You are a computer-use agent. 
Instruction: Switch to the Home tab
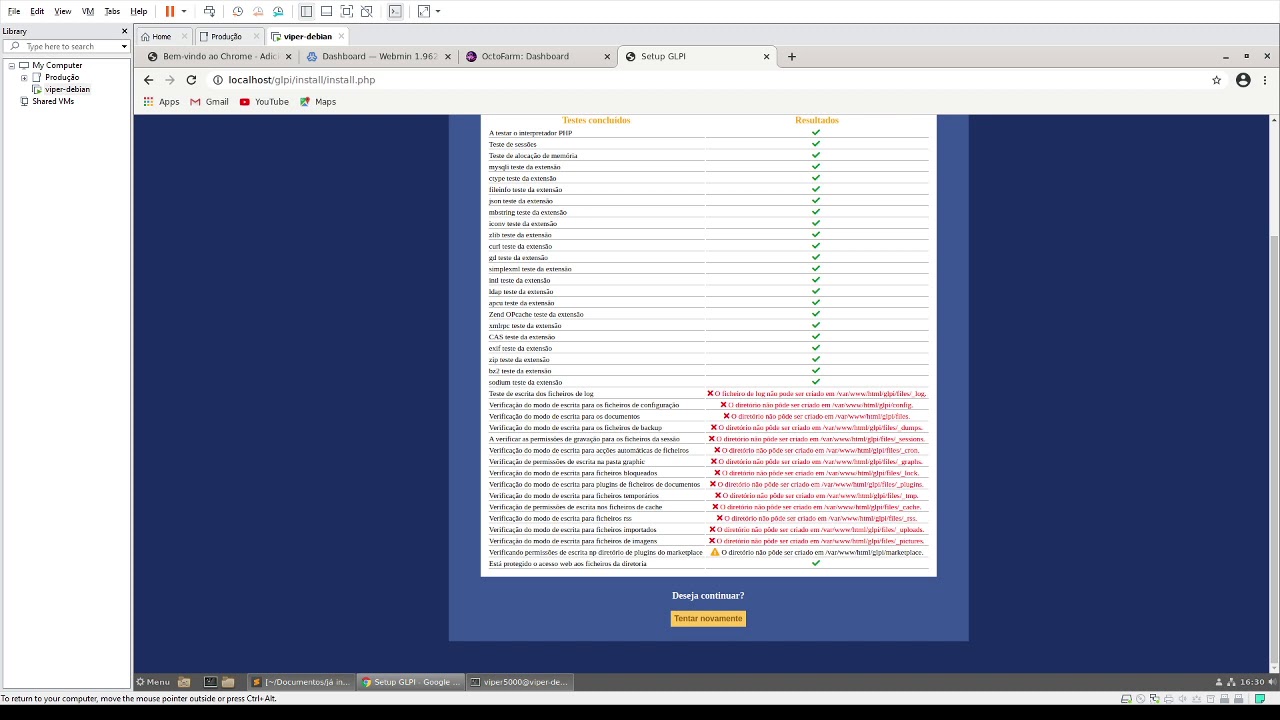[x=161, y=36]
